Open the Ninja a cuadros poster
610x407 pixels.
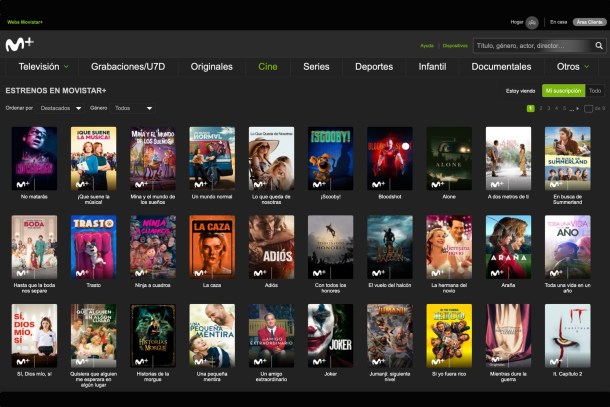click(153, 247)
